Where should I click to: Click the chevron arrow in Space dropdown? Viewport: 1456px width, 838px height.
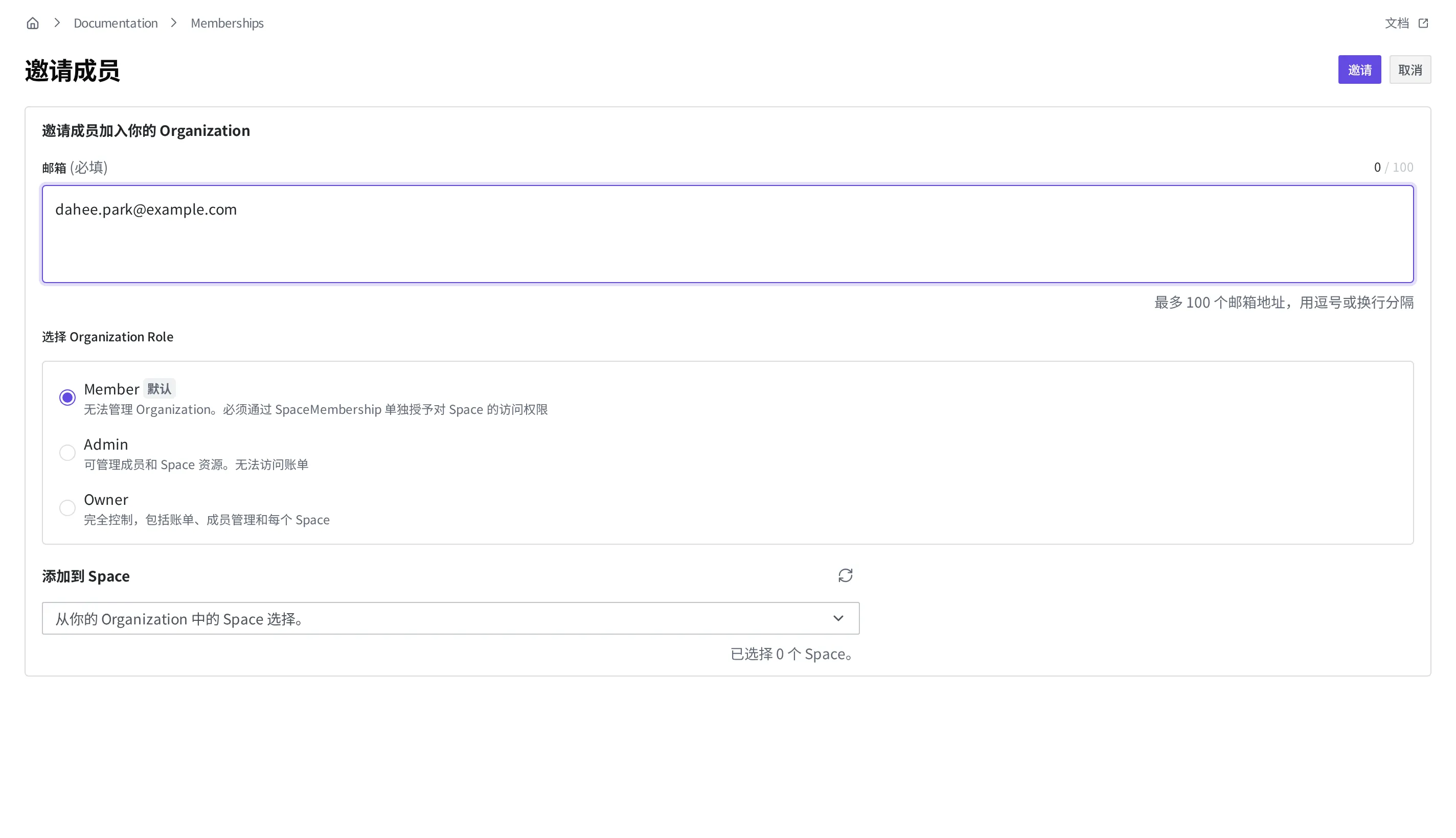[x=838, y=619]
